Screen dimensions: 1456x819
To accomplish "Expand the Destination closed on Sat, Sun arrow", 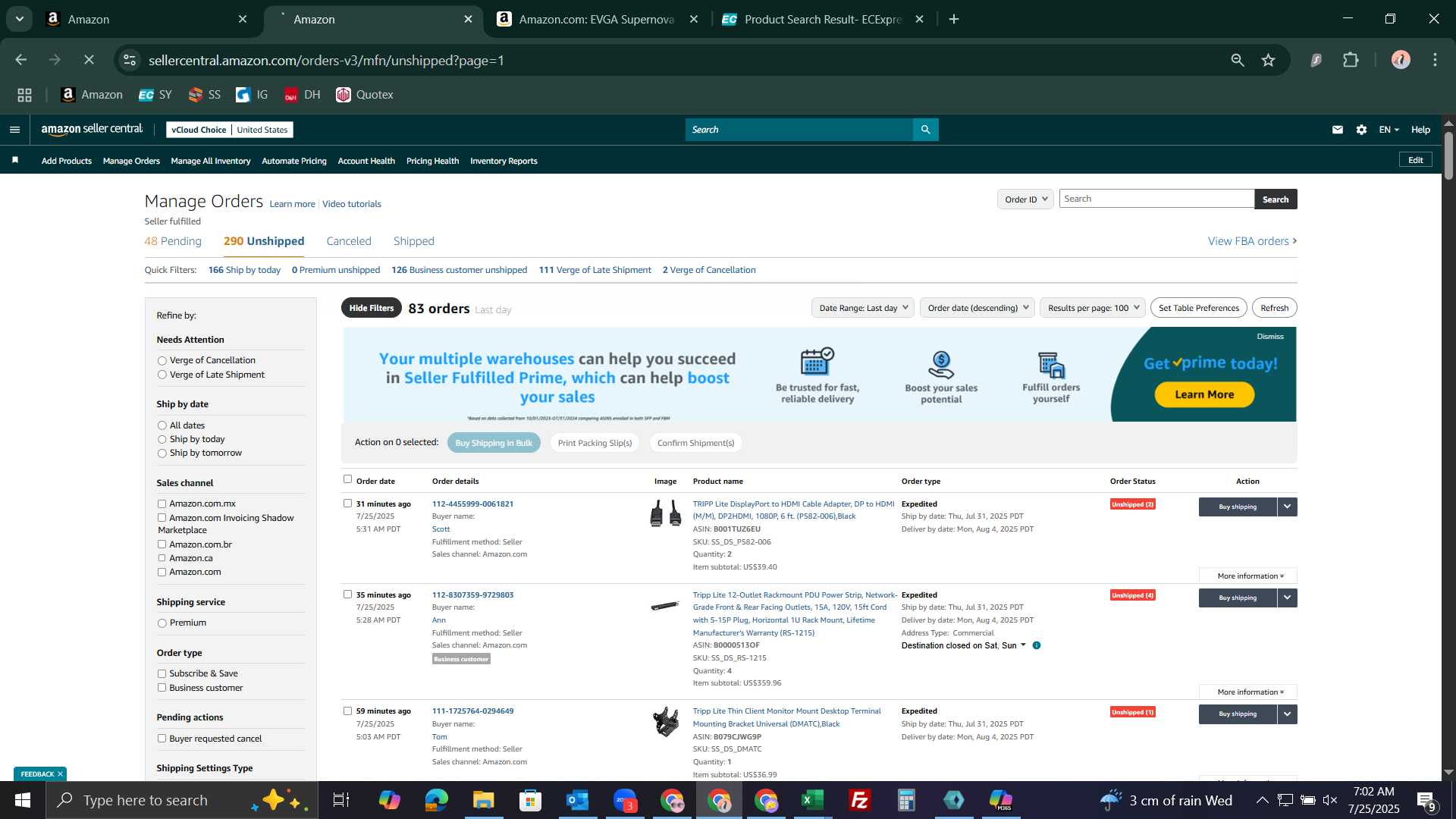I will [1023, 645].
